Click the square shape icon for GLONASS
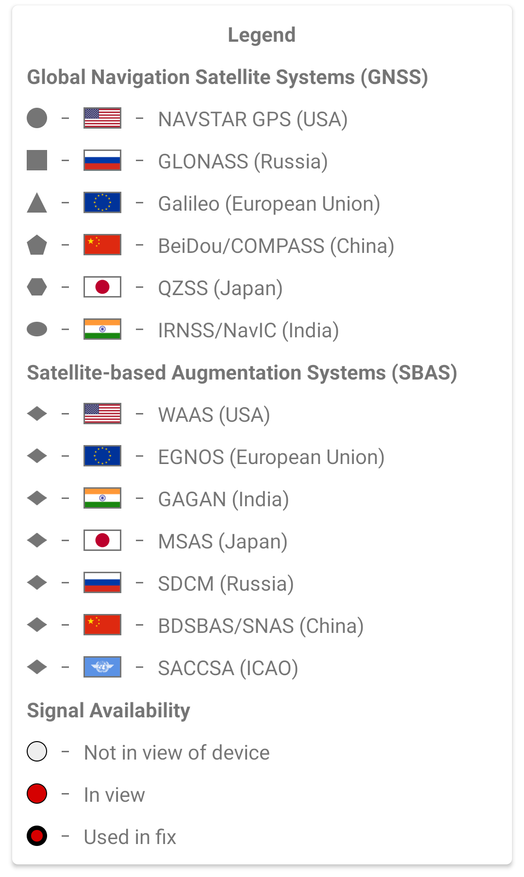 coord(37,160)
